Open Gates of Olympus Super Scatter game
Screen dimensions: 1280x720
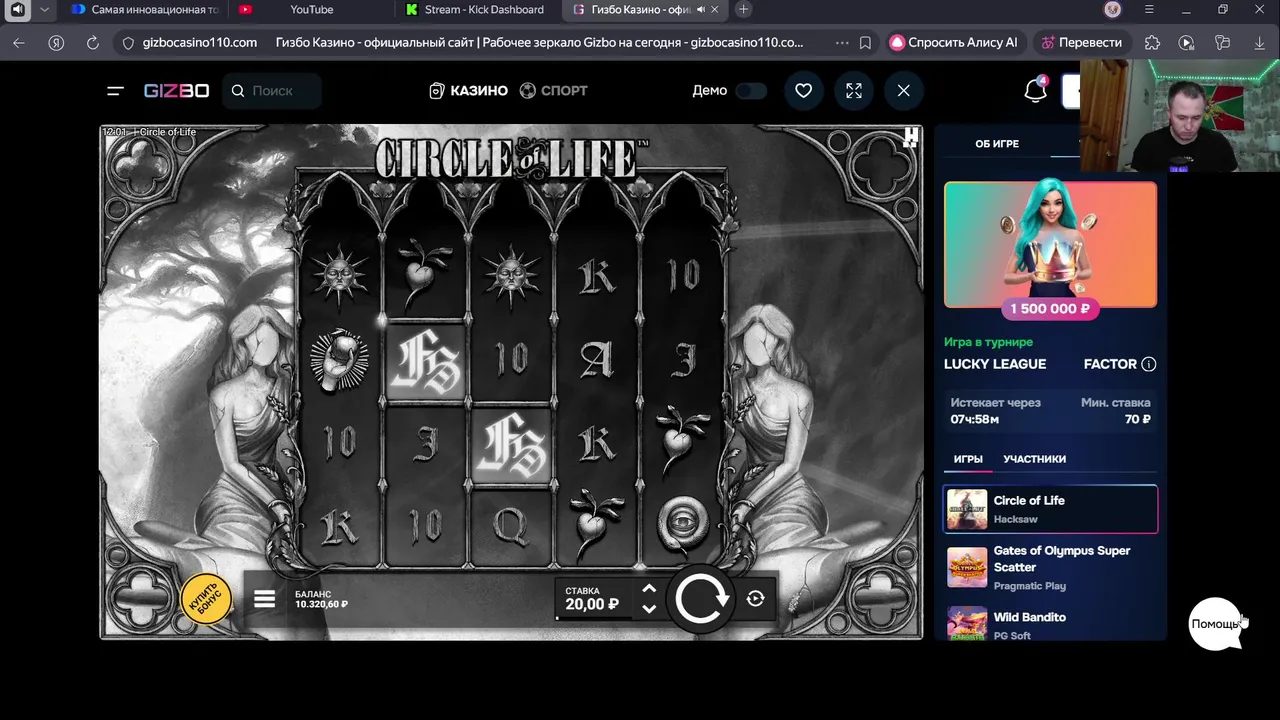[x=1051, y=567]
